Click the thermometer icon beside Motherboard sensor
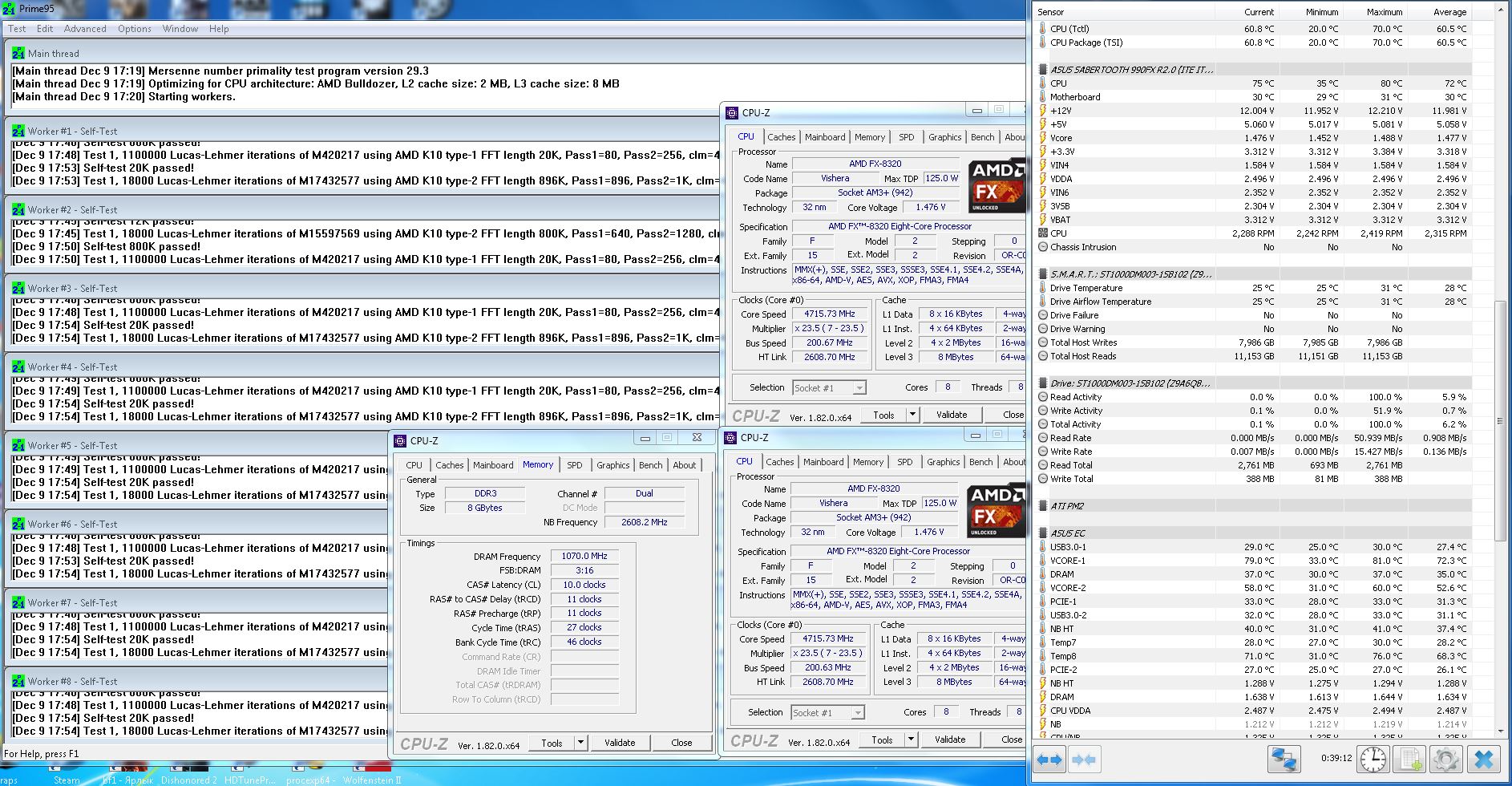Image resolution: width=1512 pixels, height=786 pixels. 1043,97
